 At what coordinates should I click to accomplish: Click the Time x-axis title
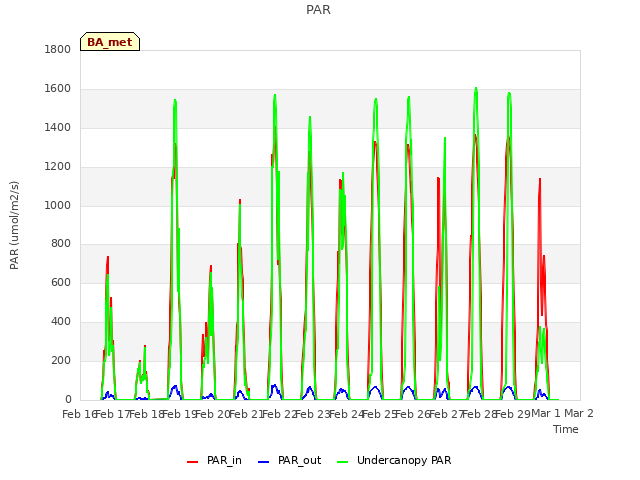(x=566, y=429)
